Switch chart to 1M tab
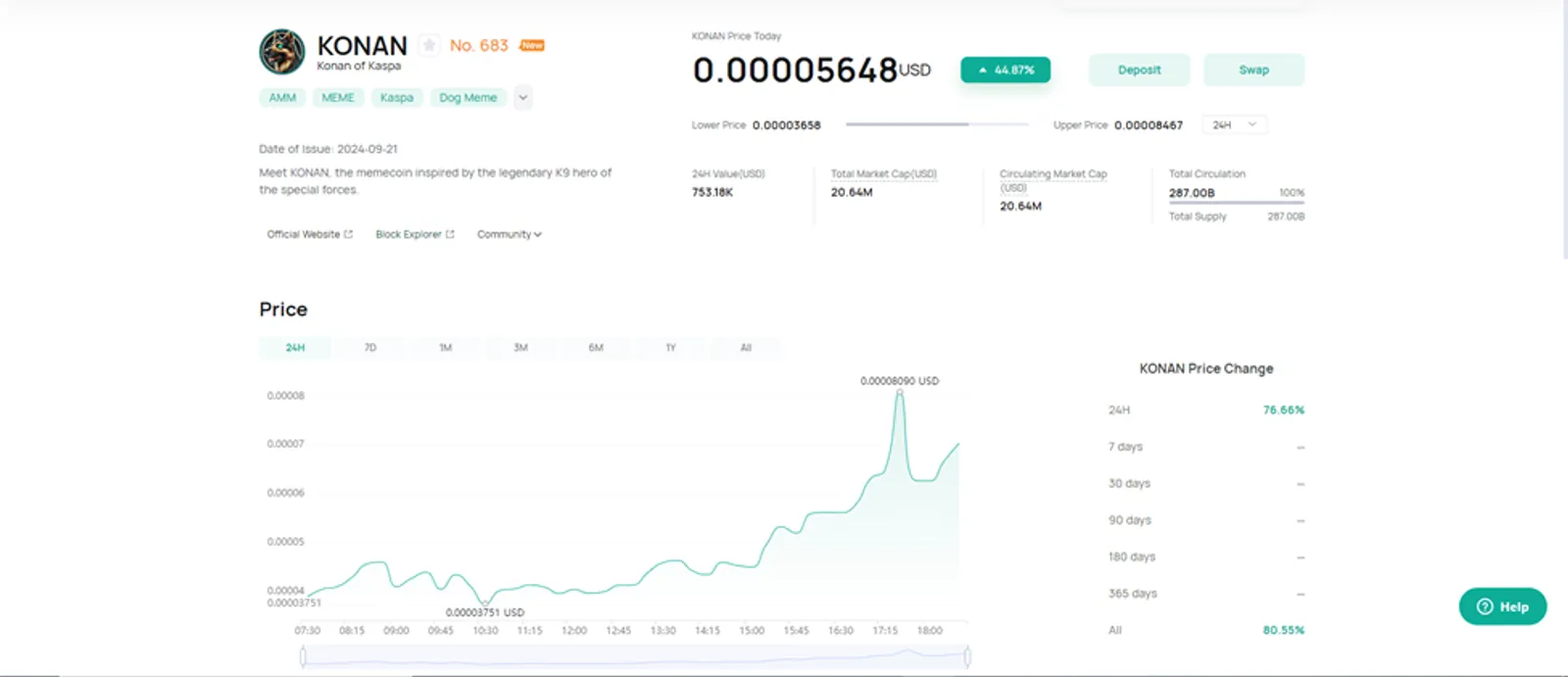Image resolution: width=1568 pixels, height=677 pixels. tap(446, 348)
